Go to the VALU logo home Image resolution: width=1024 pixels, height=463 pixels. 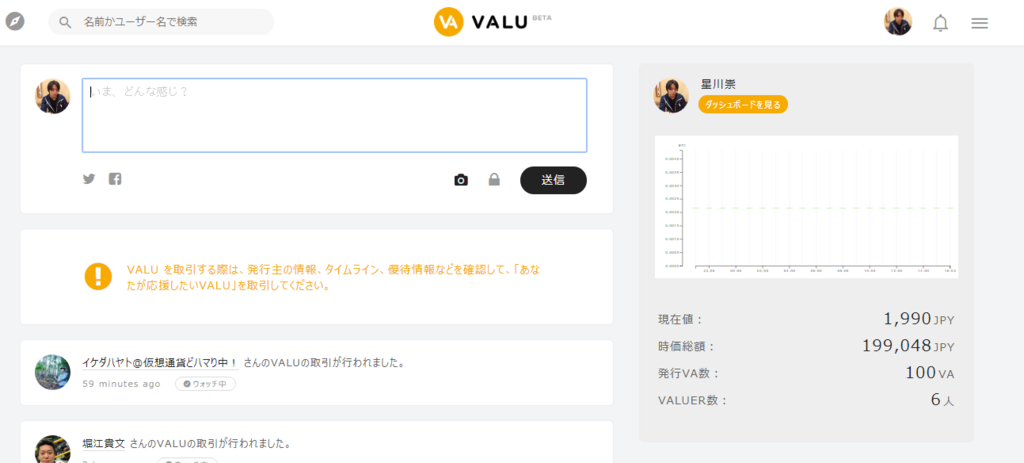coord(492,22)
